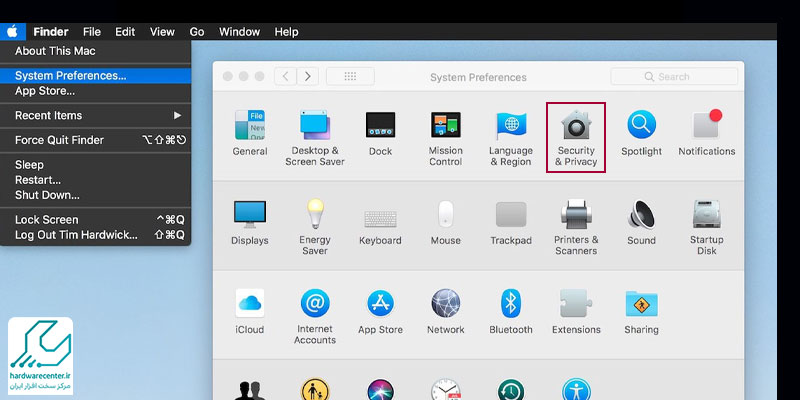The height and width of the screenshot is (400, 800).
Task: Open the Finder menu
Action: pyautogui.click(x=51, y=32)
